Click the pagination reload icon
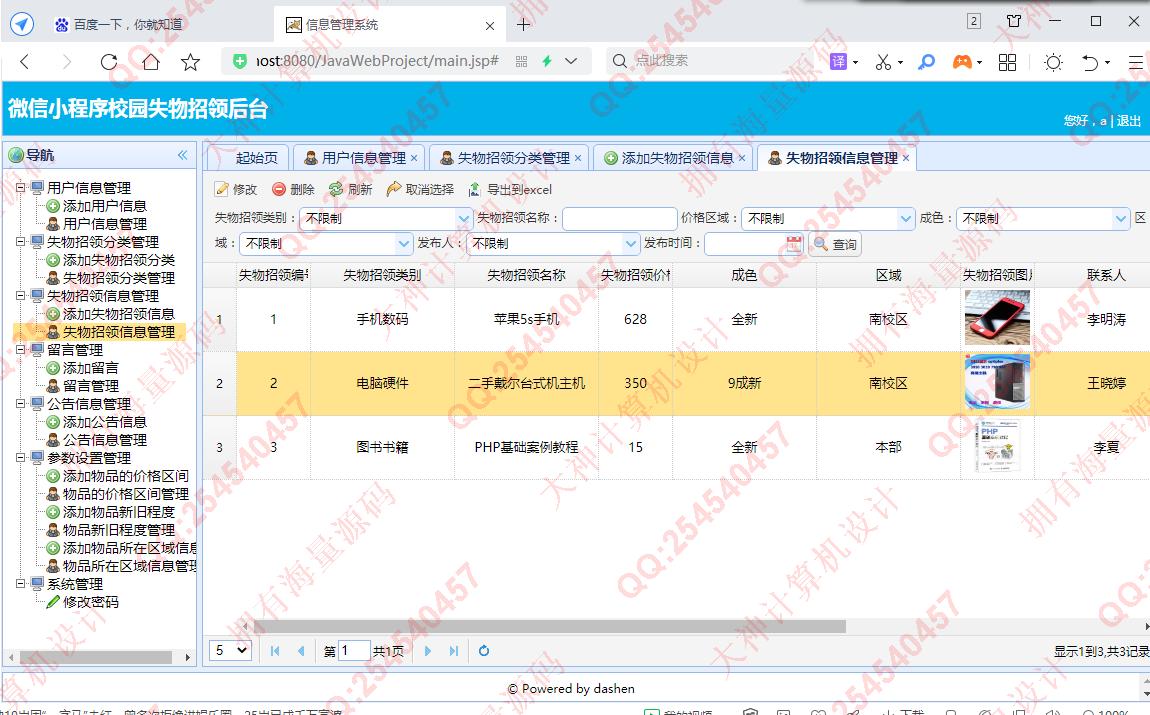Viewport: 1150px width, 715px height. 484,651
